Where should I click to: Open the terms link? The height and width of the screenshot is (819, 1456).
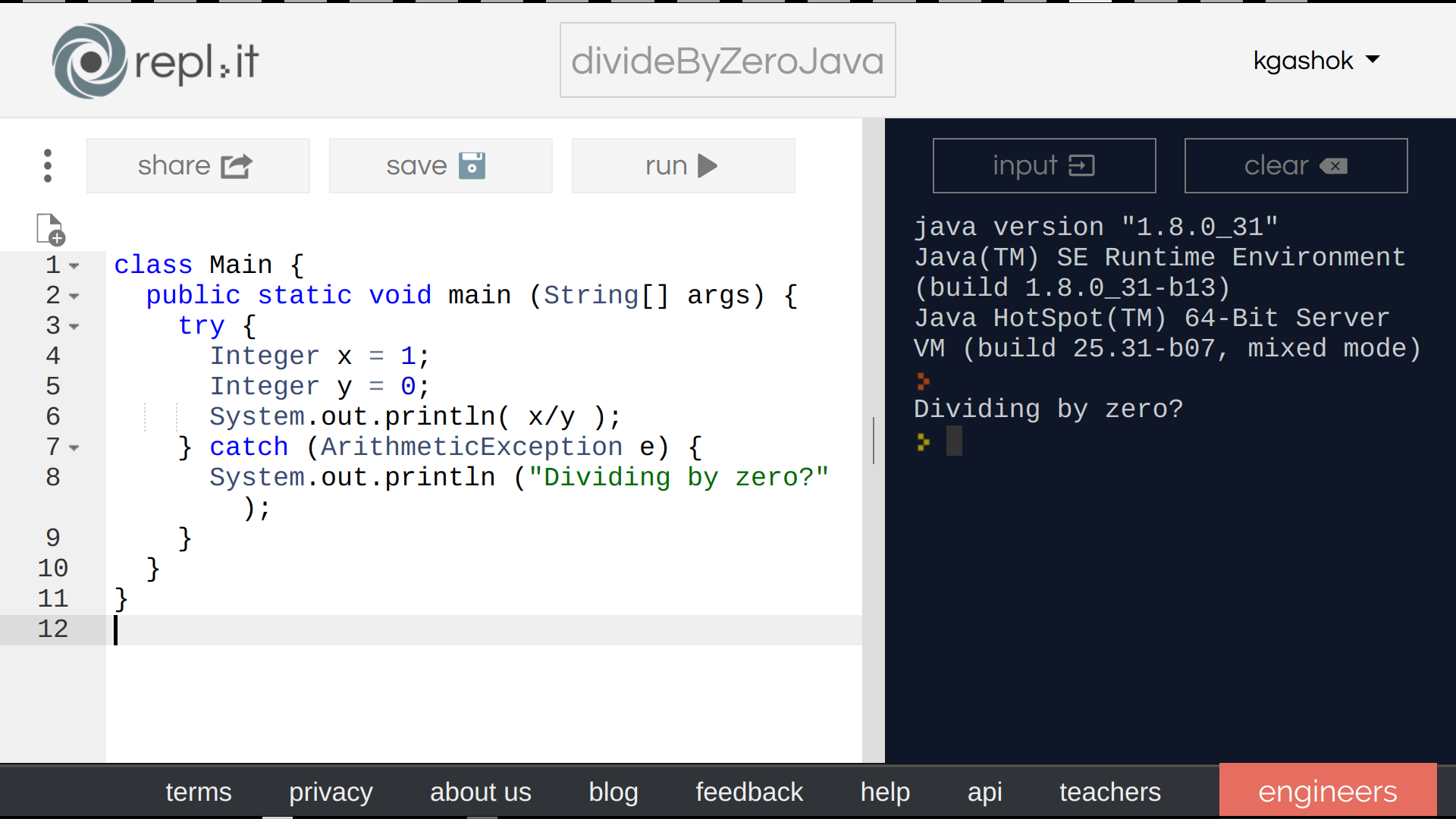point(199,792)
